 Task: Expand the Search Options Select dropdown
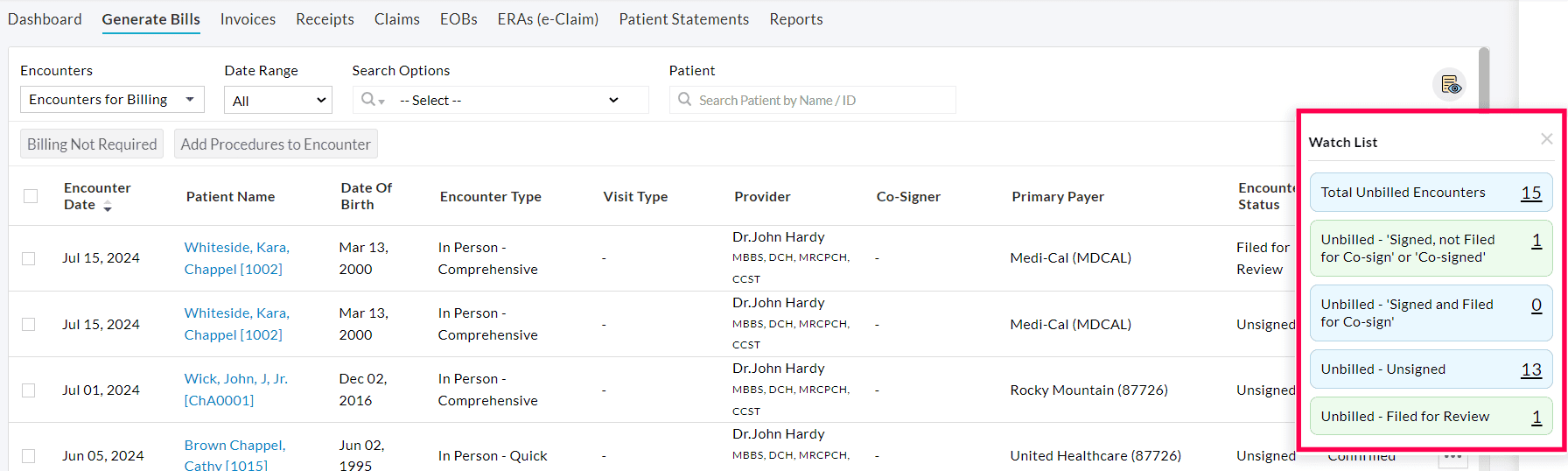tap(509, 101)
